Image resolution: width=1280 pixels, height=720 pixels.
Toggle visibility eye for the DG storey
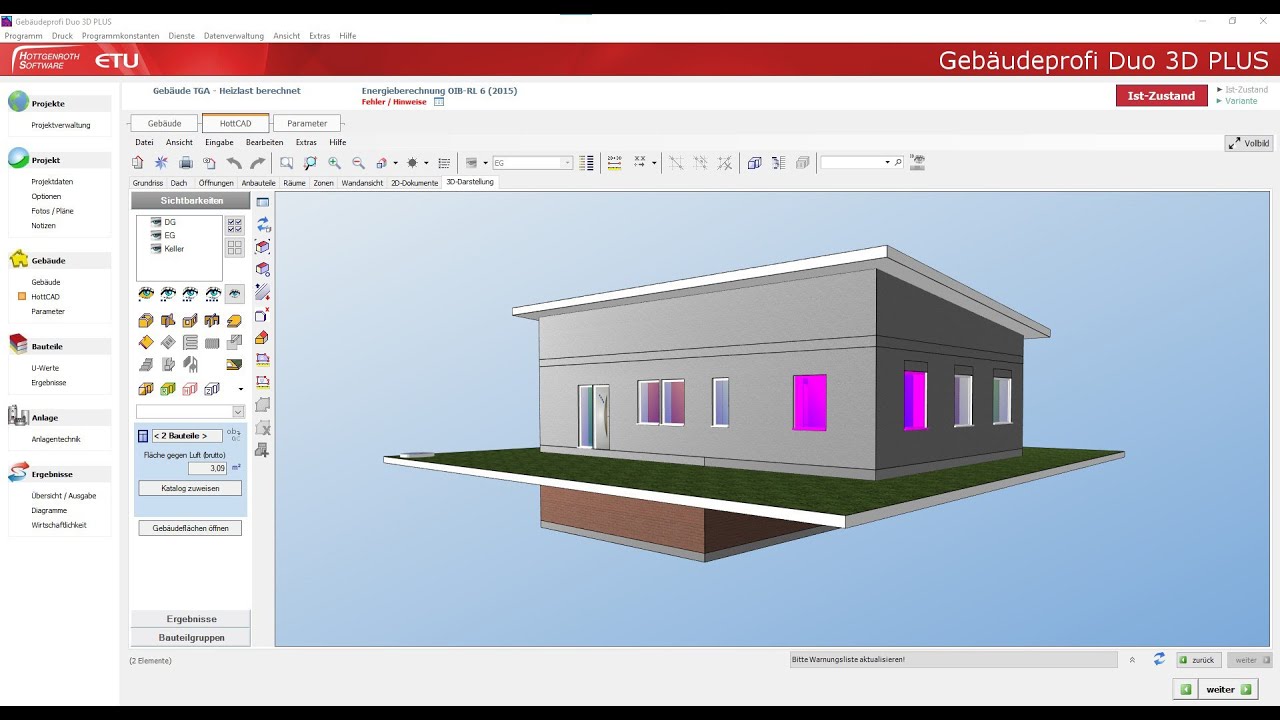(x=156, y=222)
